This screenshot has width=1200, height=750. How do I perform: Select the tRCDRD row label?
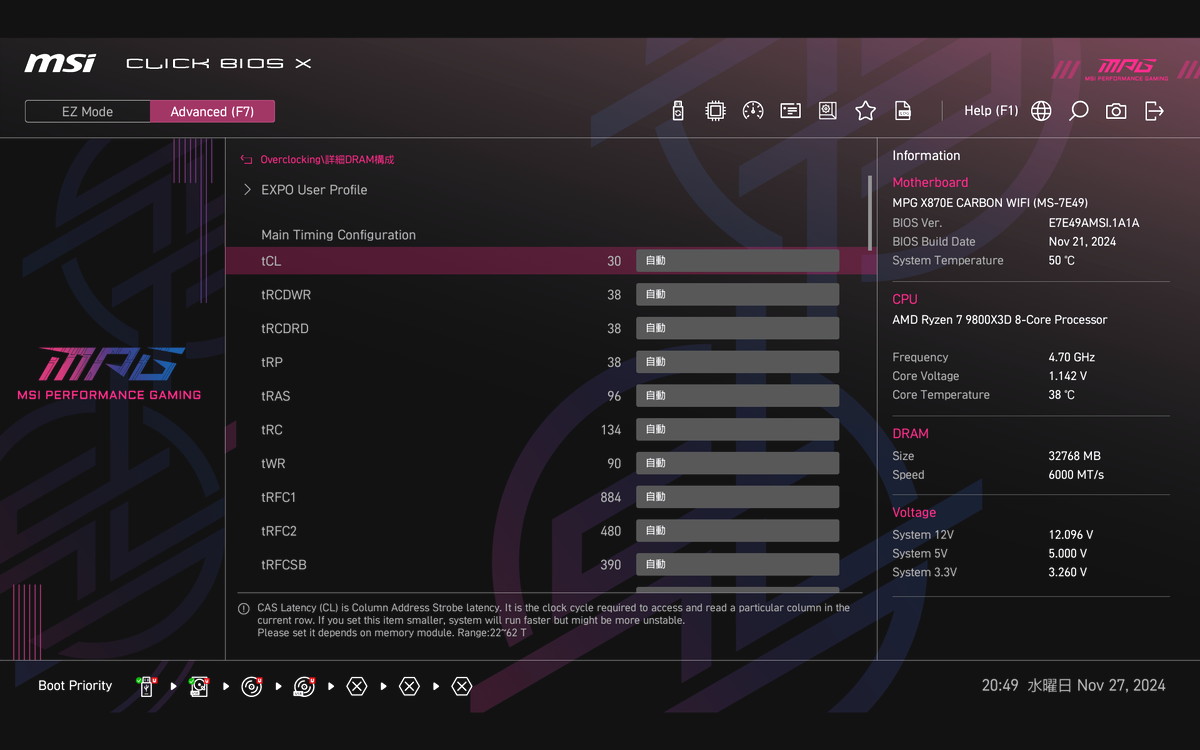[x=285, y=328]
